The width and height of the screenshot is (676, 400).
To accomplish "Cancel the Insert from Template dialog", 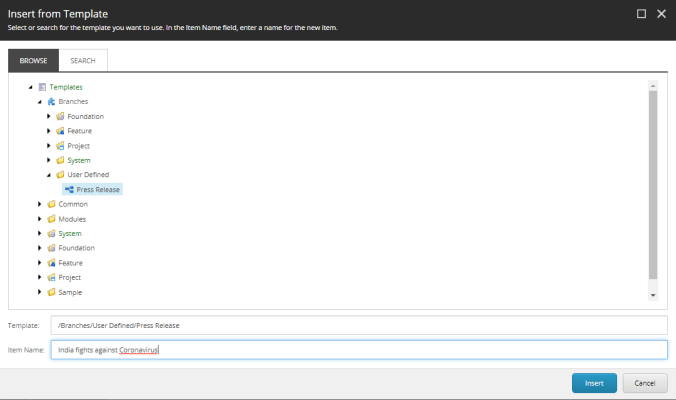I will point(644,383).
